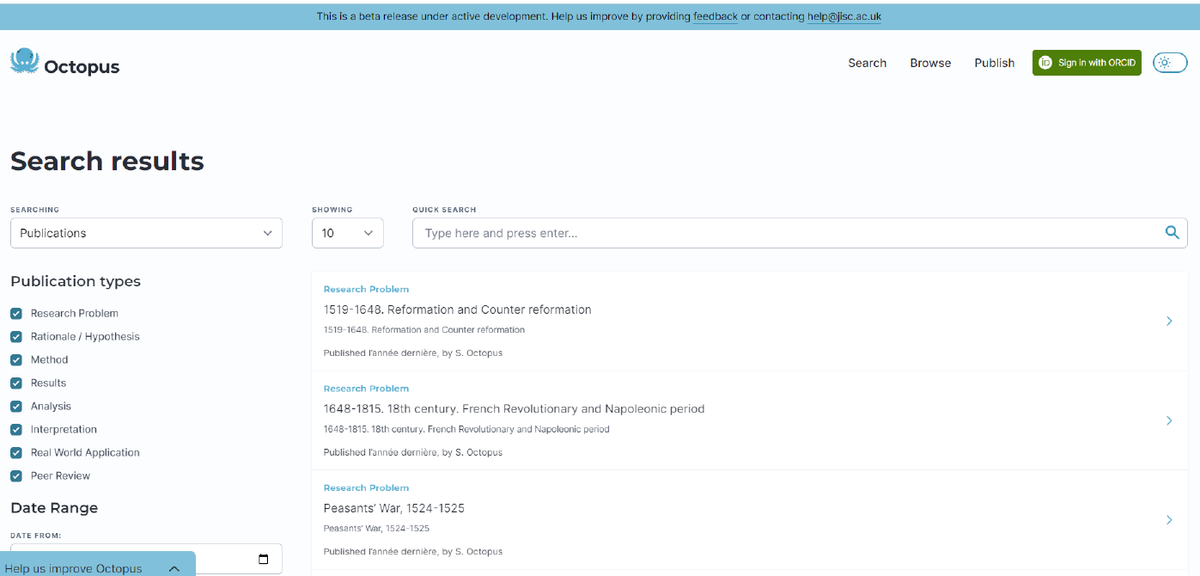Toggle the light/dark theme switch

[x=1169, y=63]
